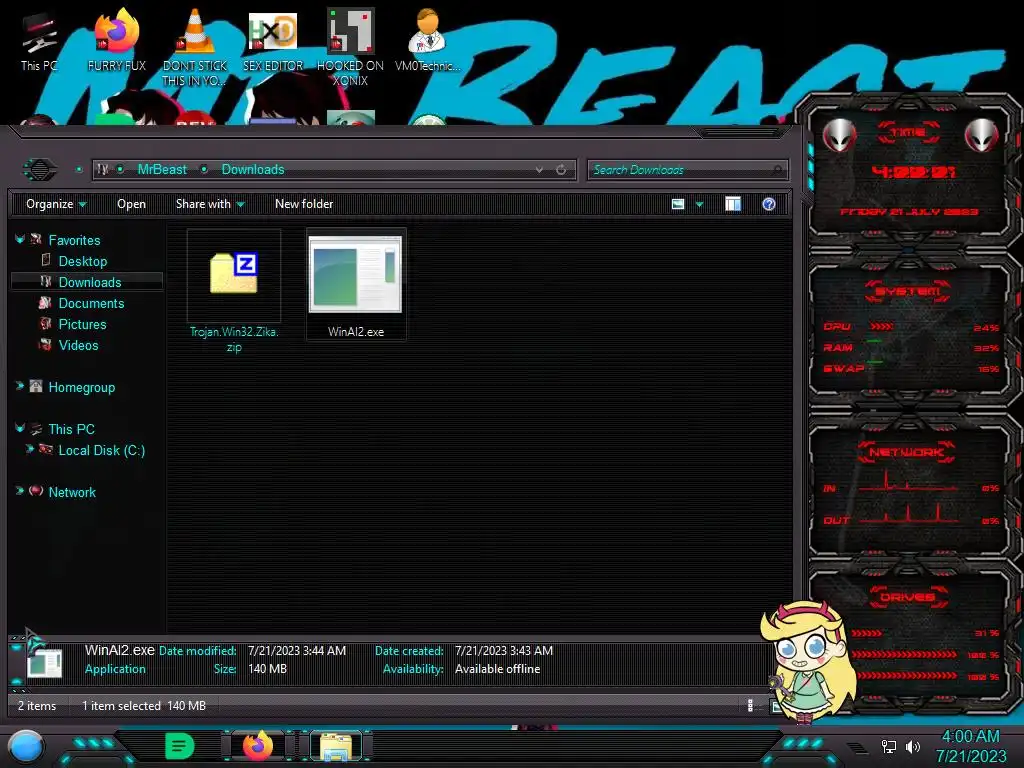Open VM0Technic desktop icon
Image resolution: width=1024 pixels, height=768 pixels.
point(427,40)
